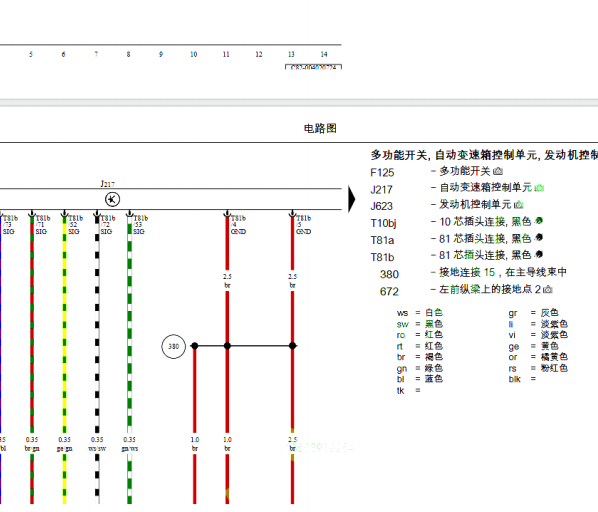Open connector icon in T81a row
The width and height of the screenshot is (598, 512).
pos(539,237)
